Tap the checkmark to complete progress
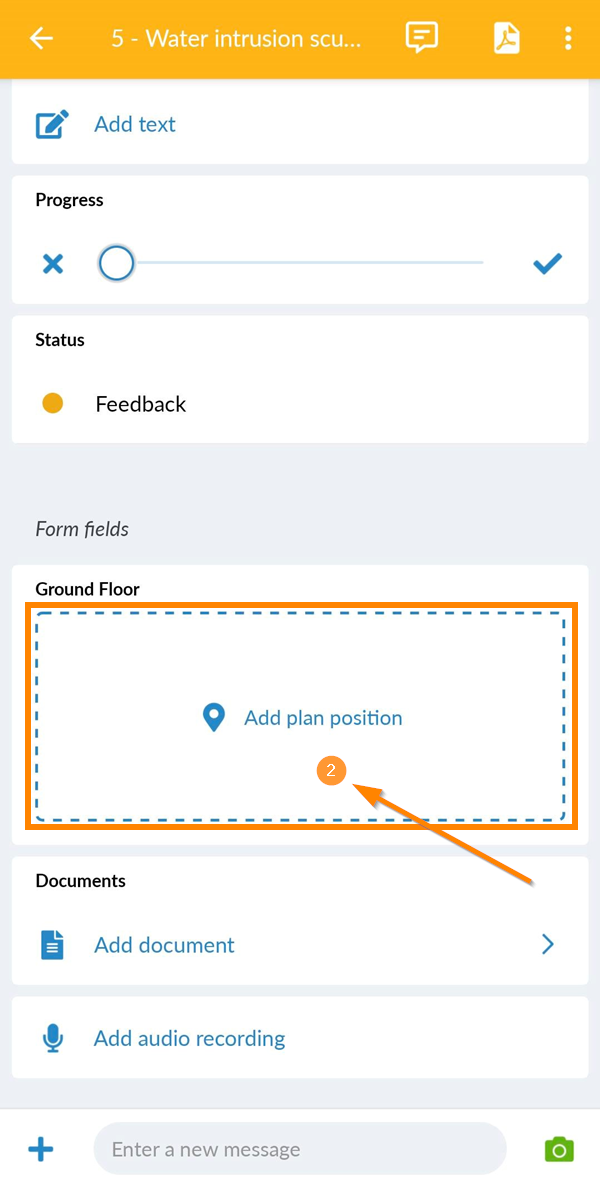 pyautogui.click(x=547, y=264)
